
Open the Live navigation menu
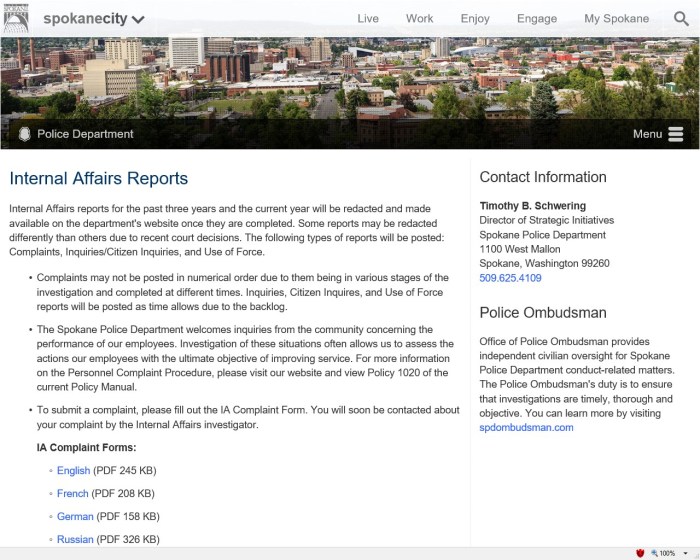pyautogui.click(x=368, y=19)
